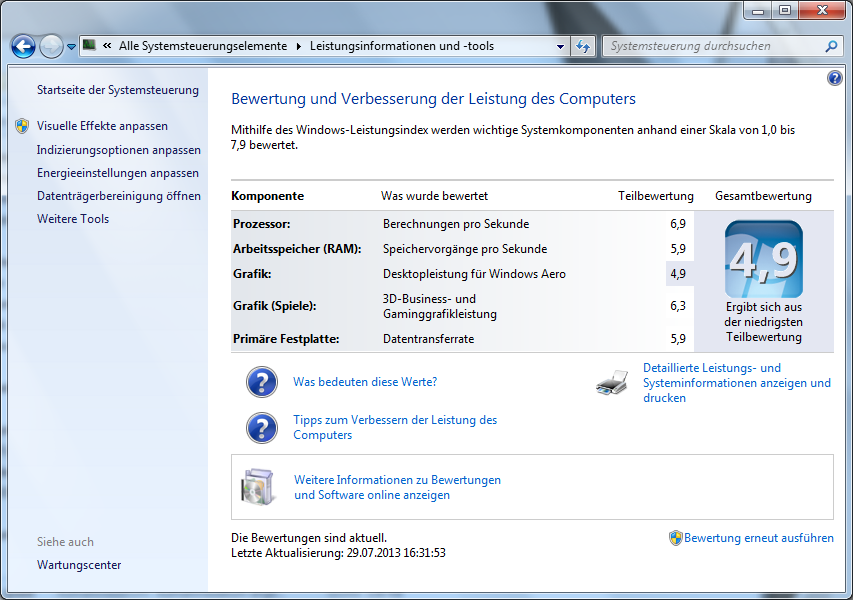Click the Datentransferrate text
This screenshot has height=600, width=853.
(428, 339)
